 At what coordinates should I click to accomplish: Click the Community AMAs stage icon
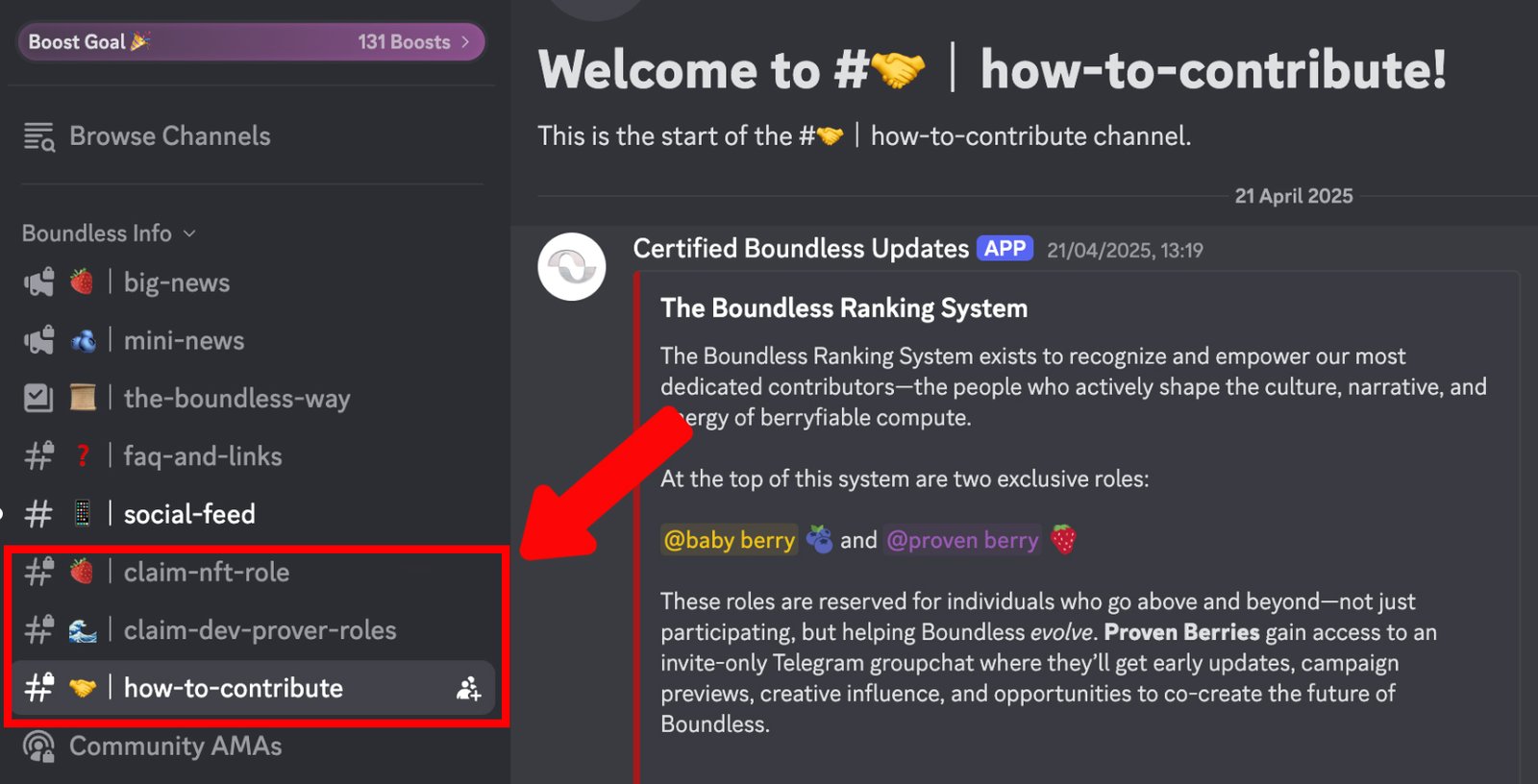click(x=38, y=747)
